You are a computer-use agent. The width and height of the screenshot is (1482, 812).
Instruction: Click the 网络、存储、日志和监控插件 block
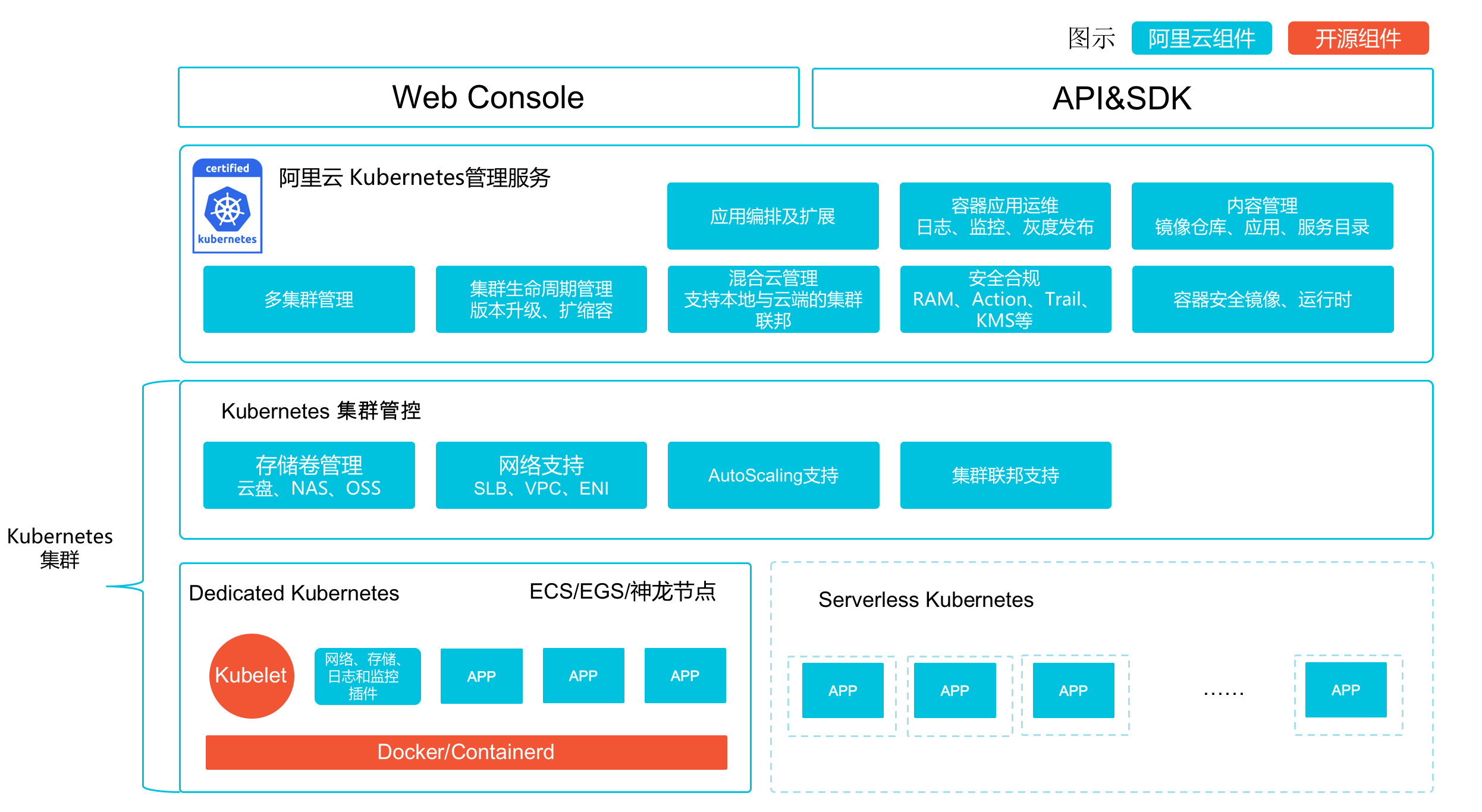point(368,676)
